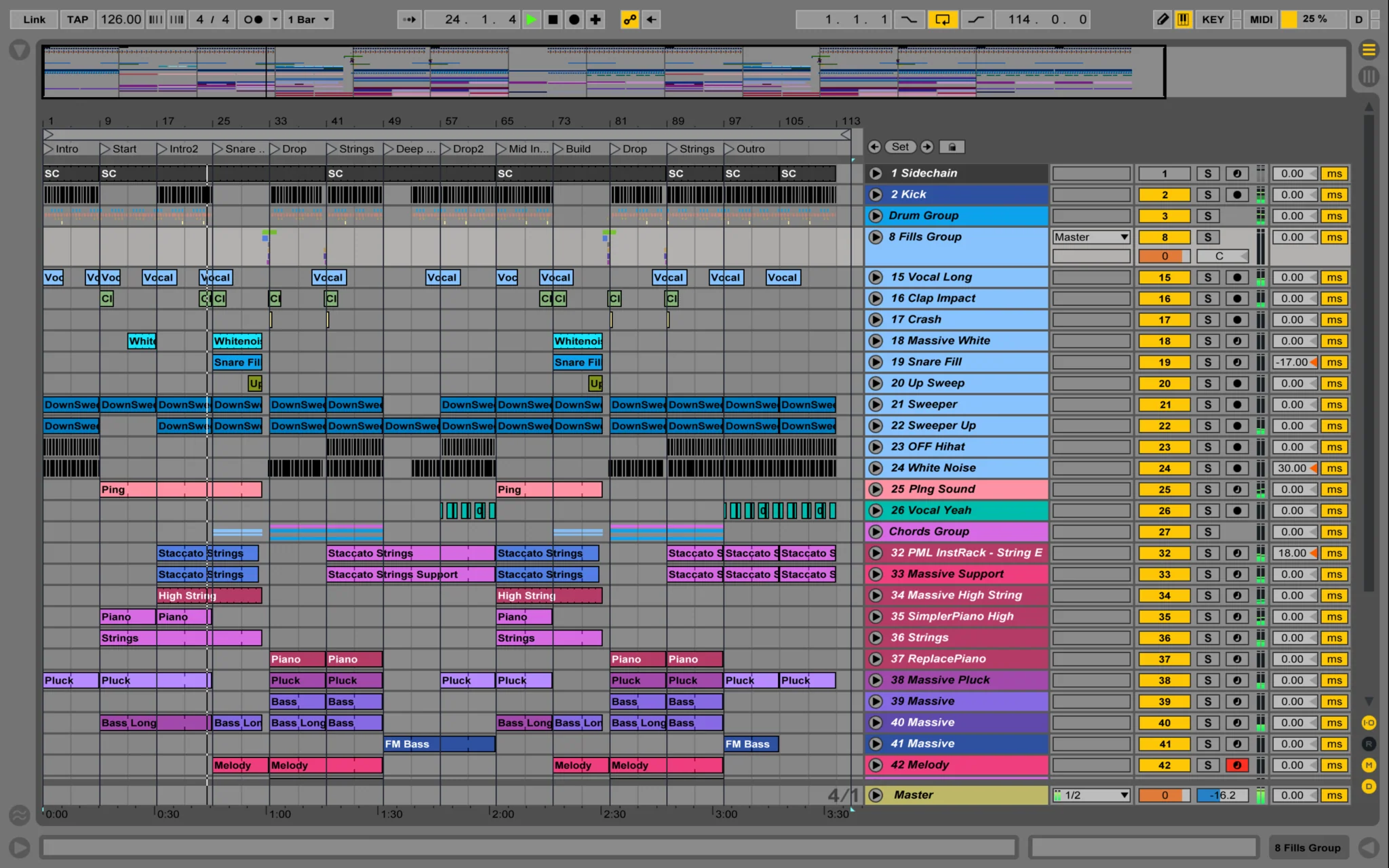The height and width of the screenshot is (868, 1389).
Task: Click the MIDI Arrangement Overdub plus button
Action: [595, 20]
